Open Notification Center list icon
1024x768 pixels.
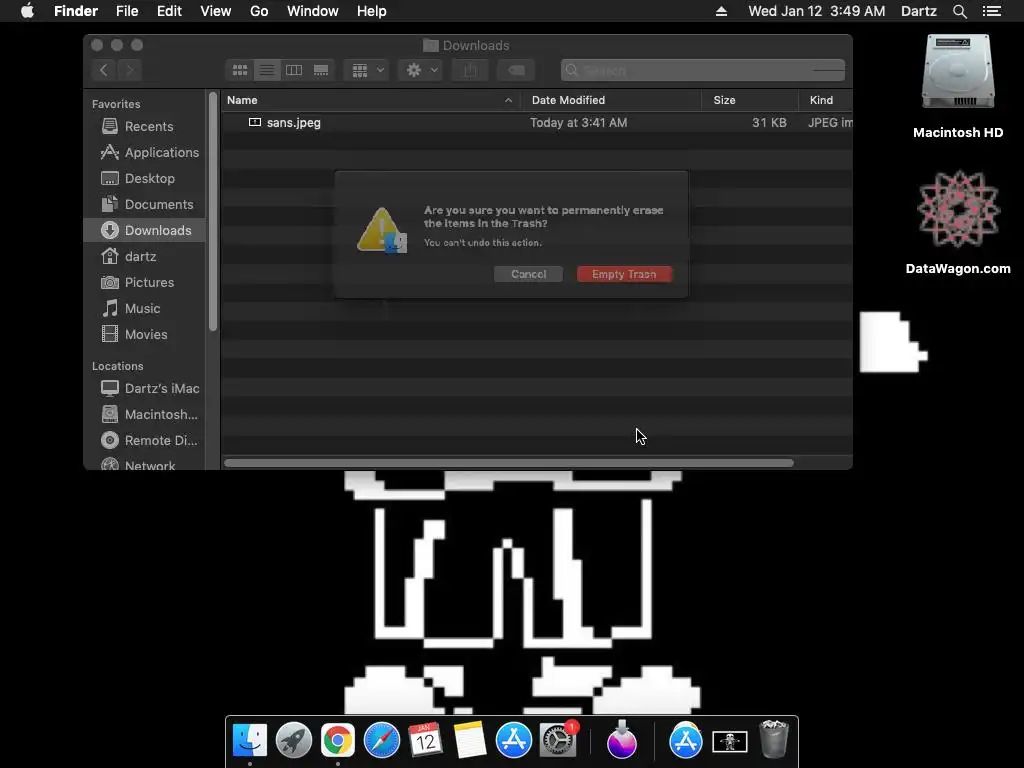[x=991, y=11]
